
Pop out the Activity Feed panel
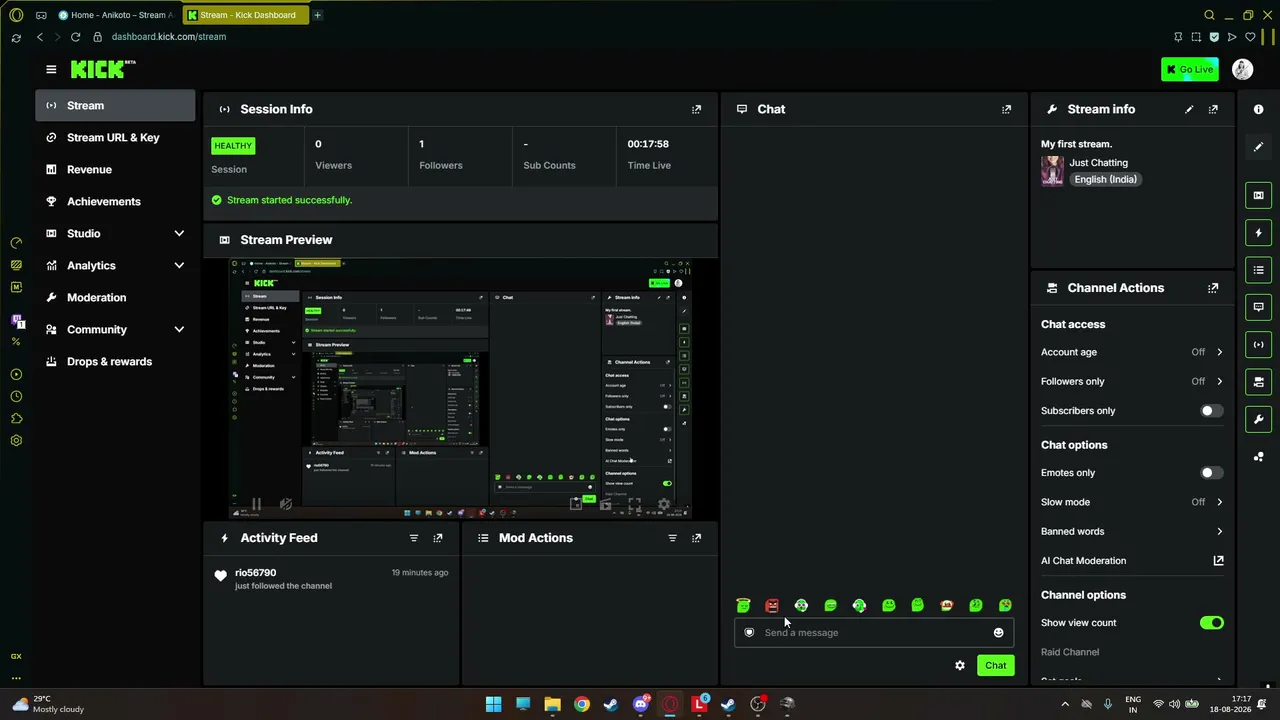[x=438, y=538]
